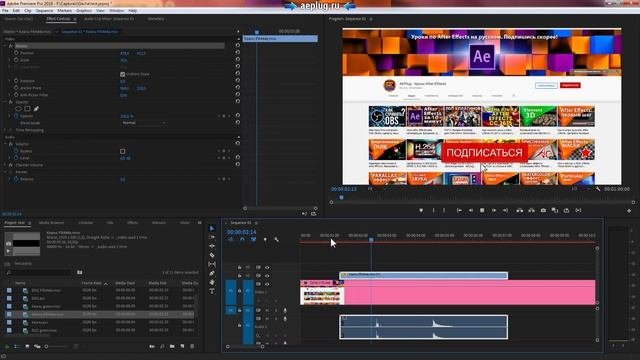
Task: Uncheck the Uniform Scale checkbox
Action: [122, 74]
